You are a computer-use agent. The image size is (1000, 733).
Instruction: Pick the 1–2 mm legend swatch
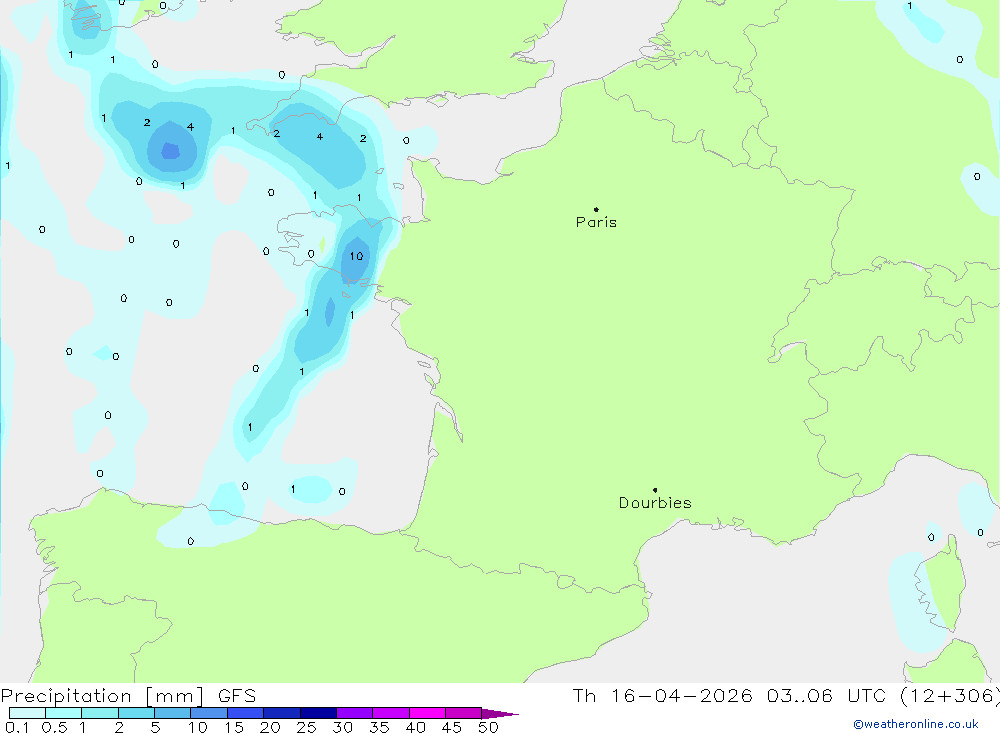click(x=99, y=713)
